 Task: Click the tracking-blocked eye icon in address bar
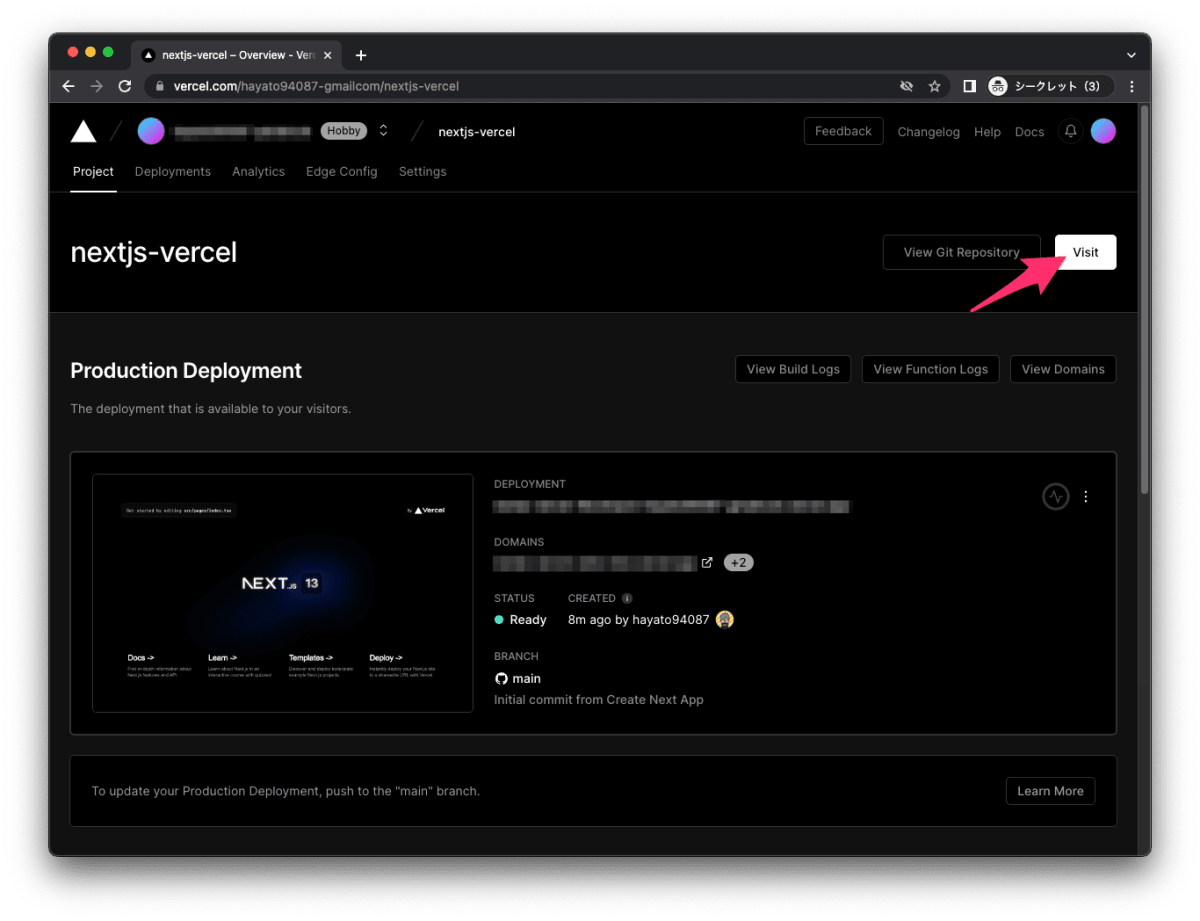(907, 86)
